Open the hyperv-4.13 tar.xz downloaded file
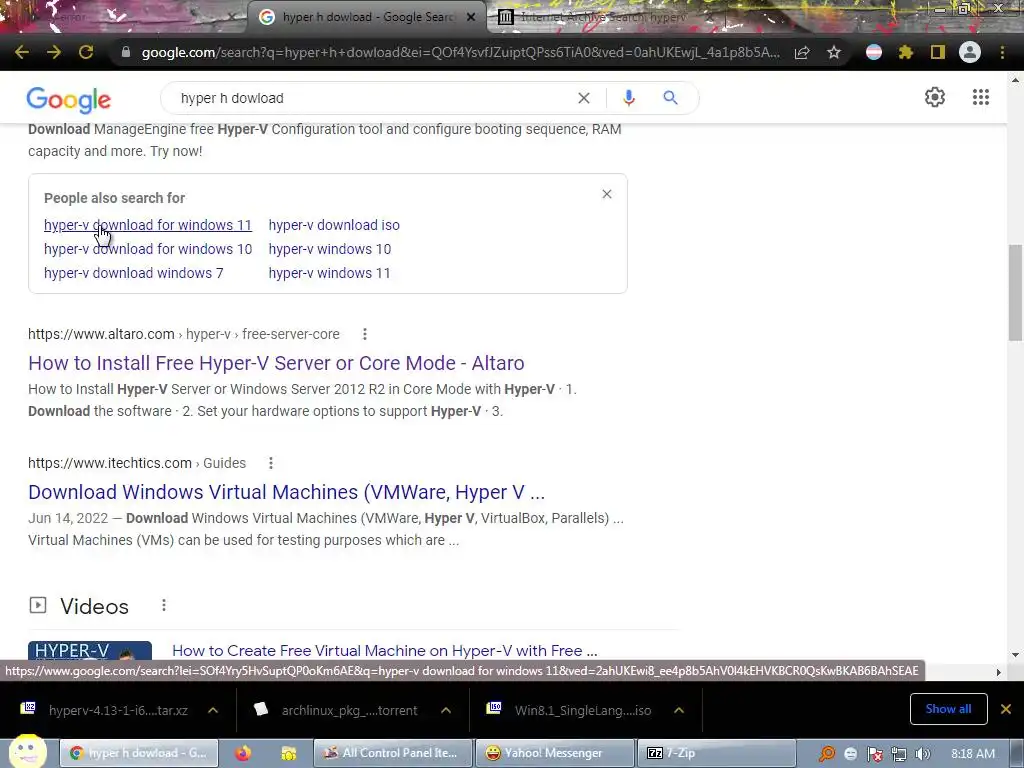The image size is (1024, 768). tap(118, 711)
